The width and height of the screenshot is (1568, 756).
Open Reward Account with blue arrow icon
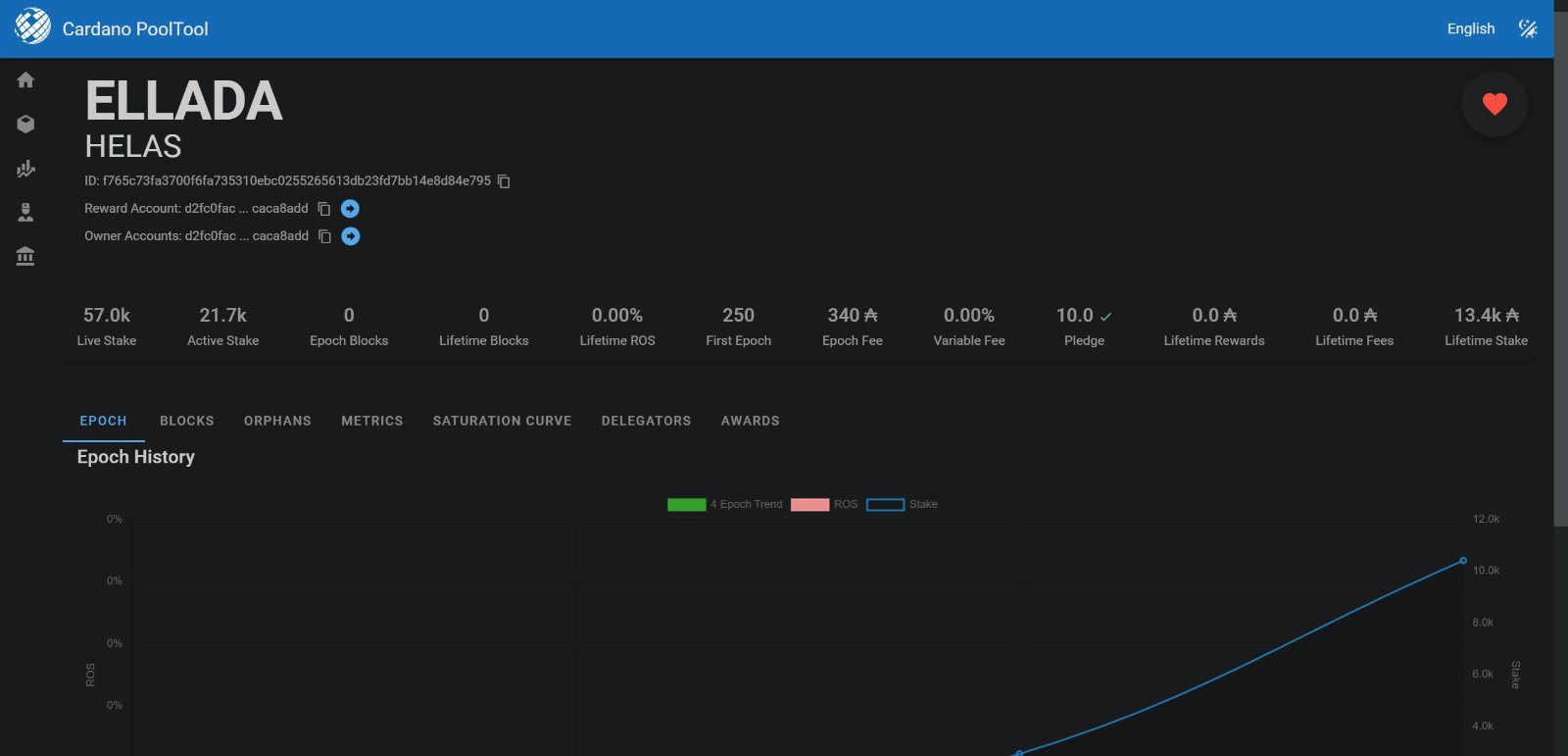tap(350, 209)
